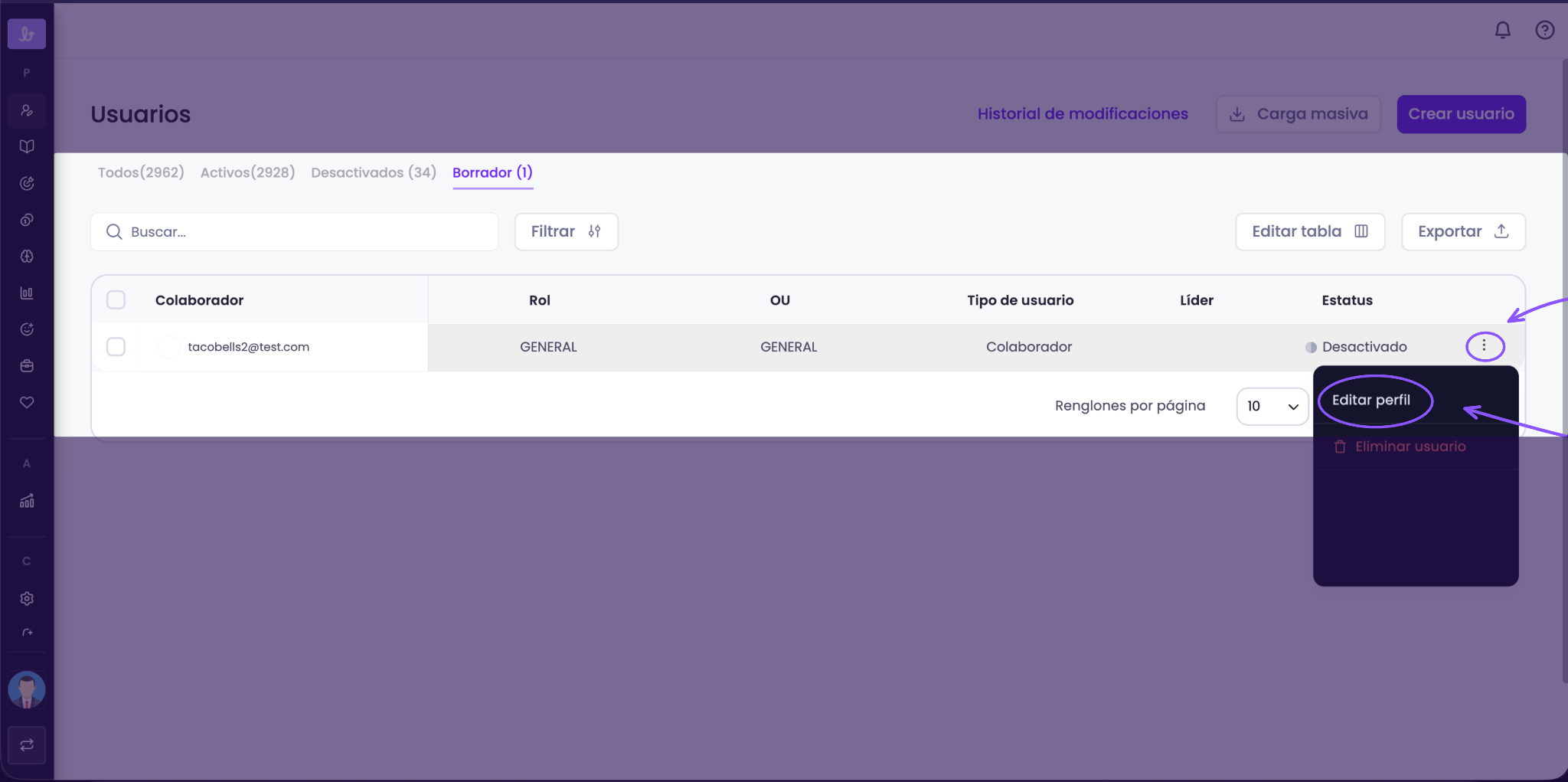Click the tacobells2@test.com email cell
The image size is (1568, 782).
point(248,347)
